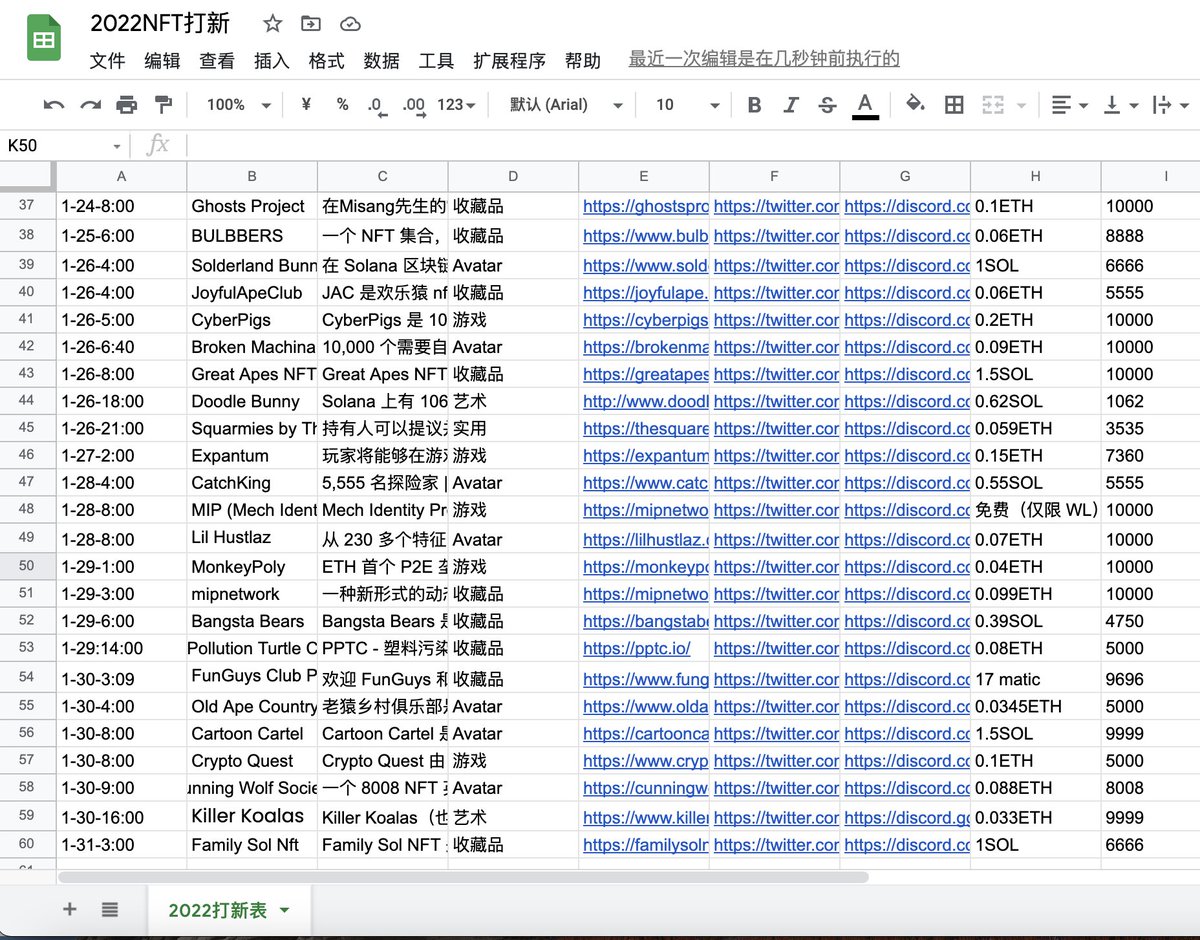Viewport: 1200px width, 940px height.
Task: Format cell as percent
Action: pyautogui.click(x=342, y=104)
